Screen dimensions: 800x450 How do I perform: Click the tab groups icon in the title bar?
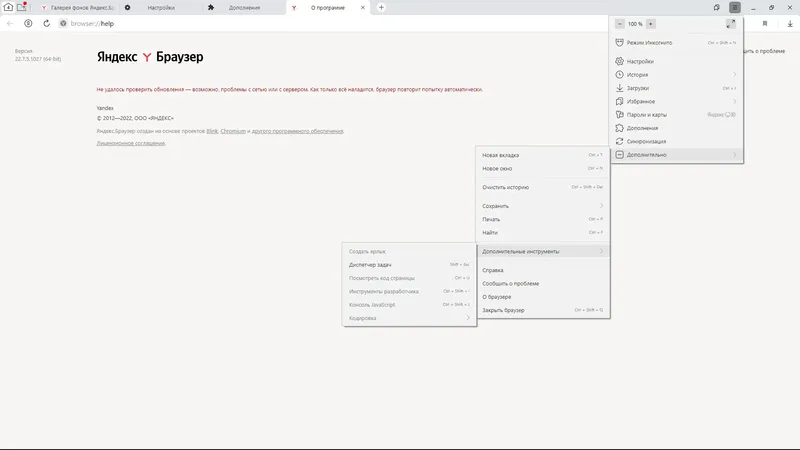[x=716, y=8]
